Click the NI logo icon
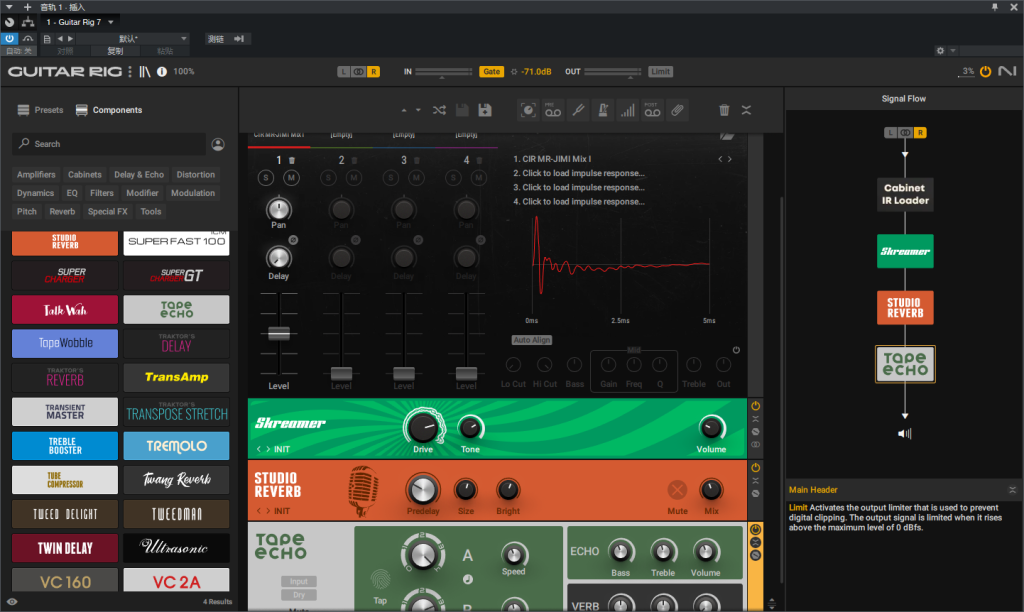This screenshot has height=612, width=1024. (x=1007, y=71)
